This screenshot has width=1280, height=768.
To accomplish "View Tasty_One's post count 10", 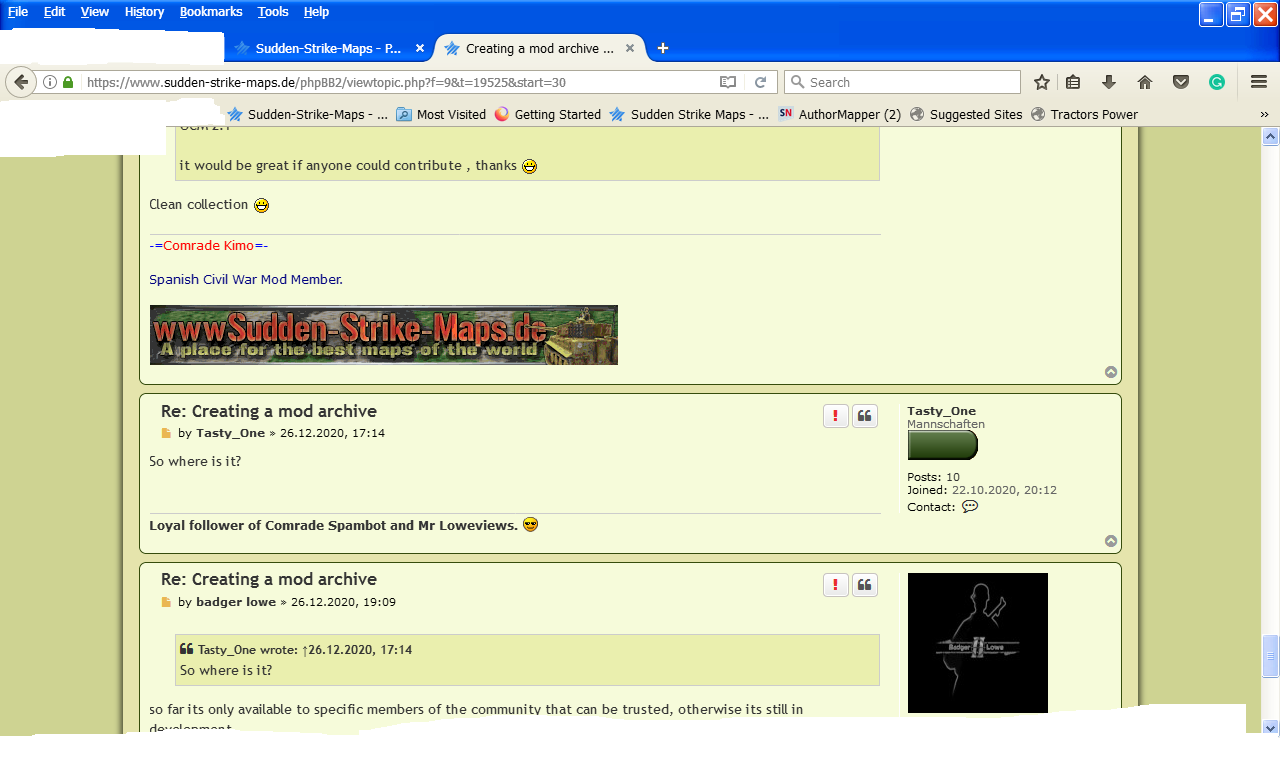I will click(952, 477).
